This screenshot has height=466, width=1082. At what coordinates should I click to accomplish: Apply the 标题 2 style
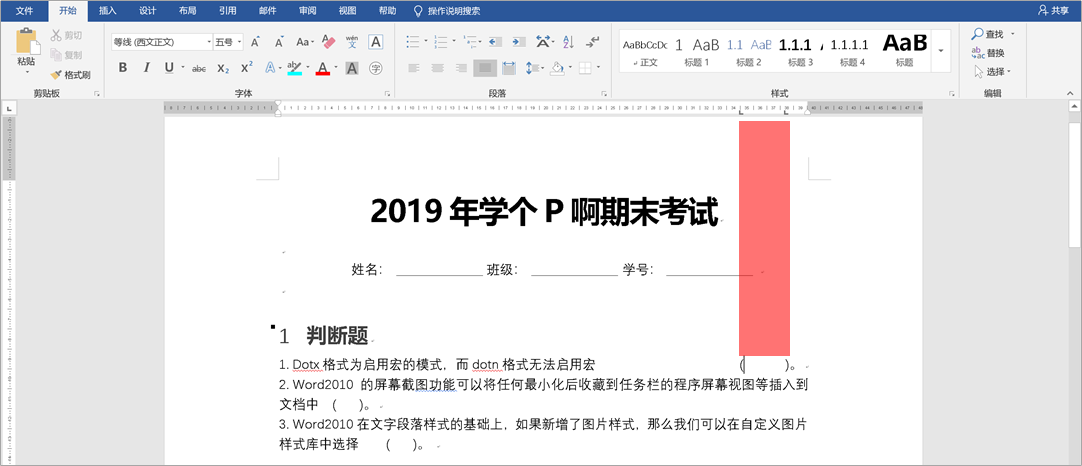(x=749, y=51)
